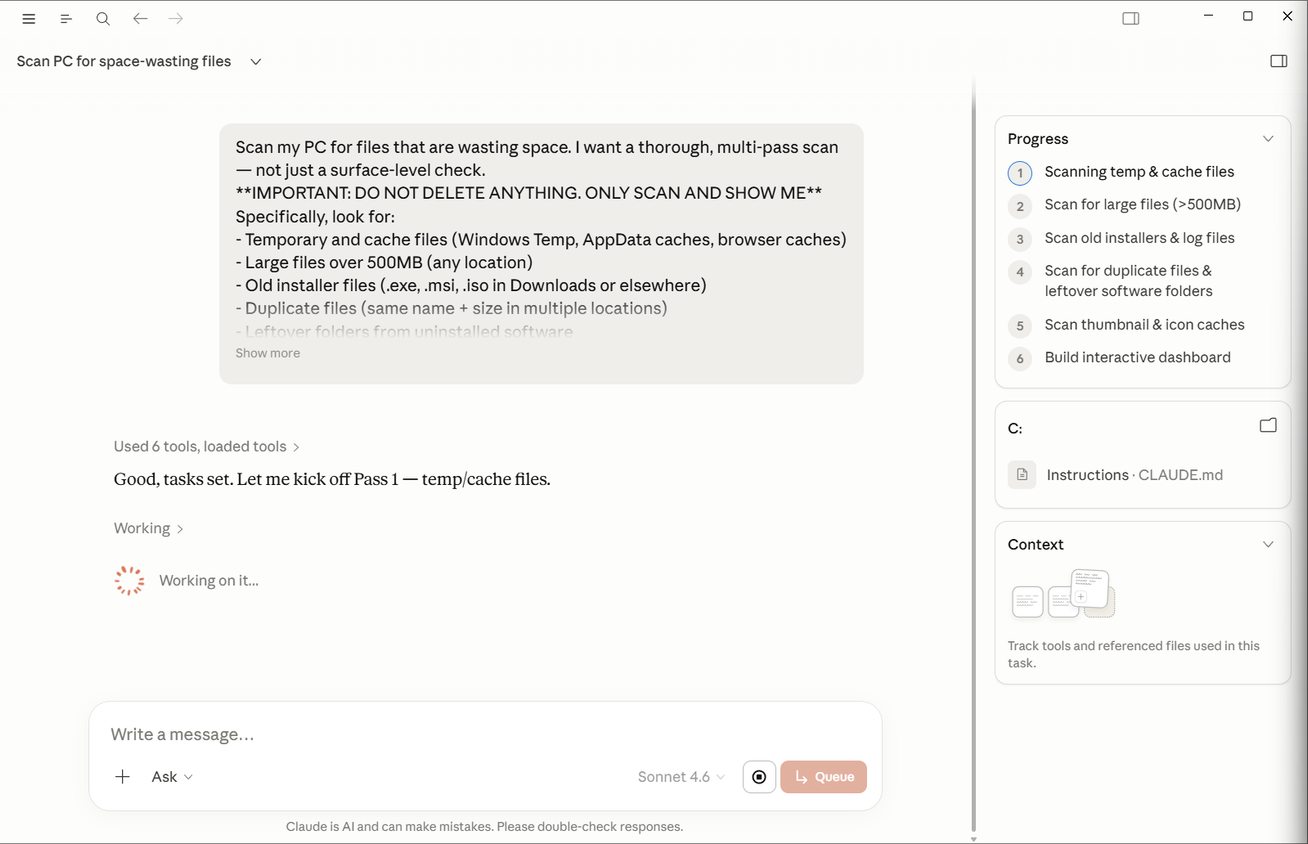
Task: Click 'Good, tasks set' assistant message
Action: pos(332,479)
